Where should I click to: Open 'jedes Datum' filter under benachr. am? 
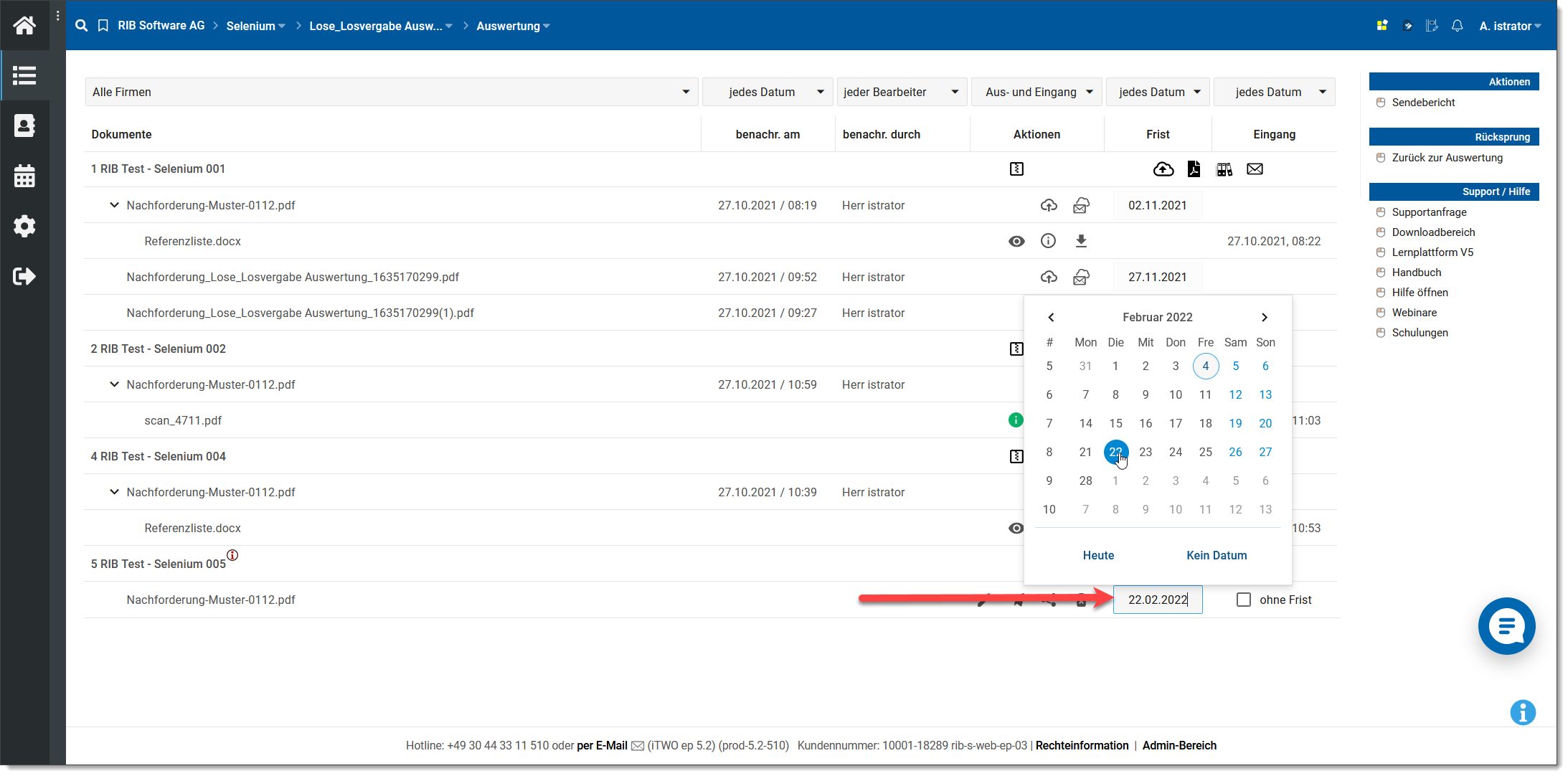click(768, 92)
